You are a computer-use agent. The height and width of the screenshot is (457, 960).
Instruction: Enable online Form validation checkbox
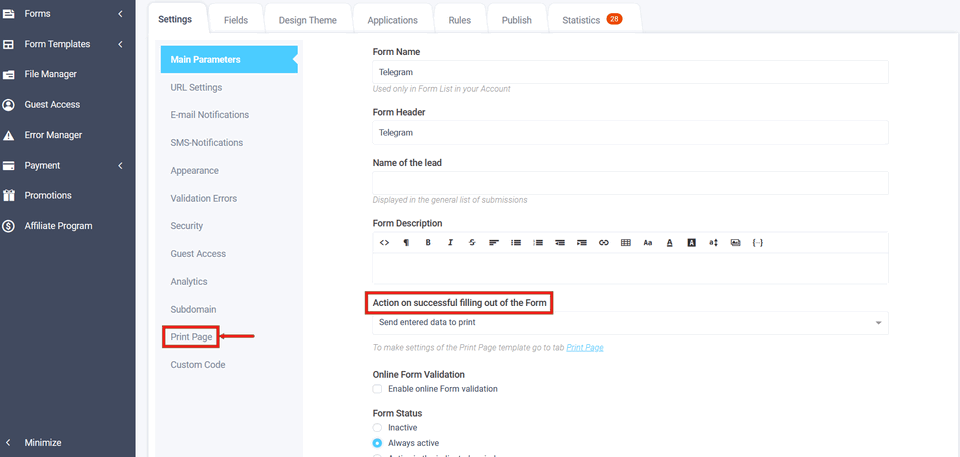click(x=378, y=389)
